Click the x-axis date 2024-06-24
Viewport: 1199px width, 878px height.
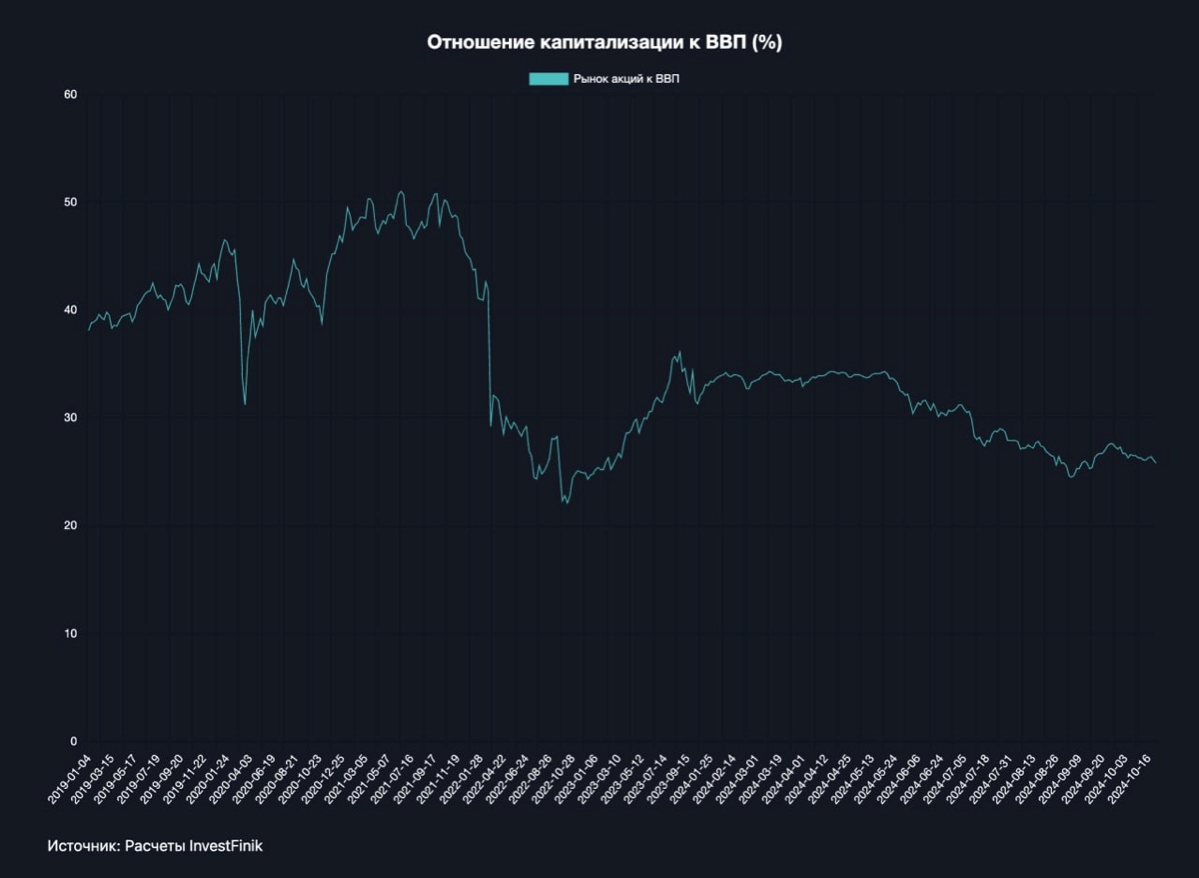coord(920,779)
